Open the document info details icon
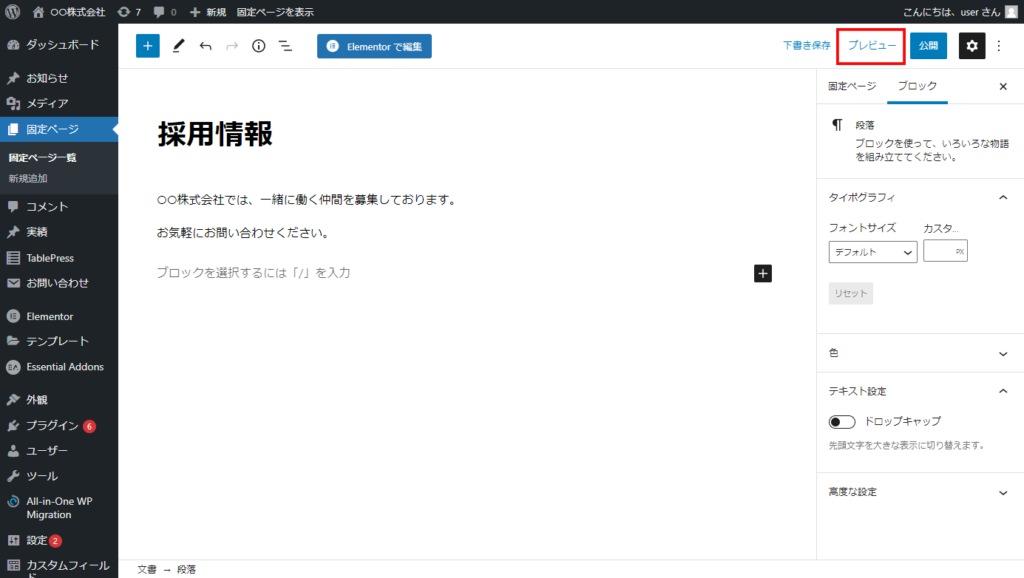Image resolution: width=1024 pixels, height=578 pixels. coord(258,46)
